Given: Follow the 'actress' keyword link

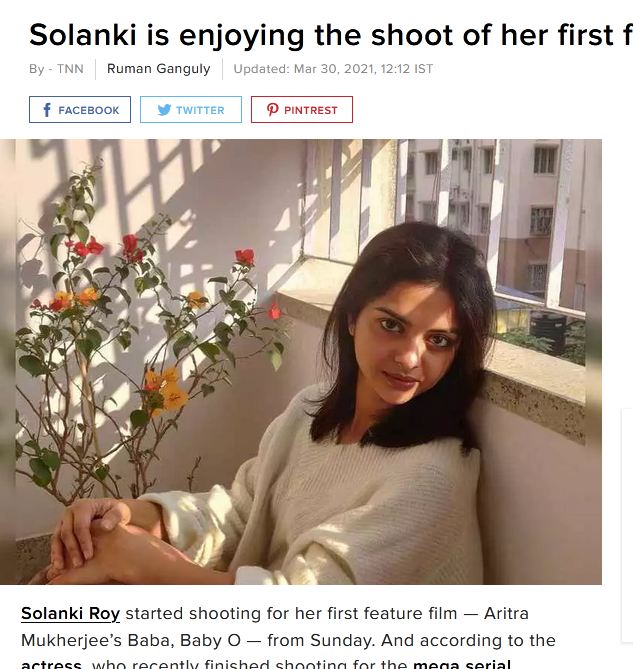Looking at the screenshot, I should 51,664.
